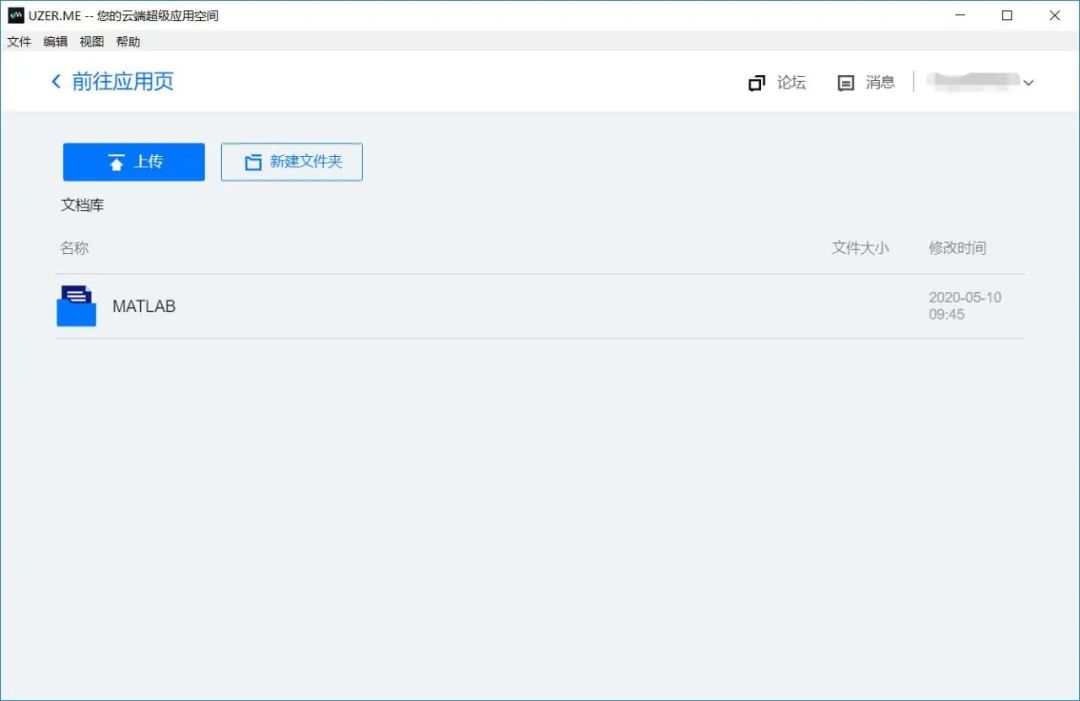The image size is (1080, 701).
Task: Click the MATLAB folder icon
Action: (x=76, y=306)
